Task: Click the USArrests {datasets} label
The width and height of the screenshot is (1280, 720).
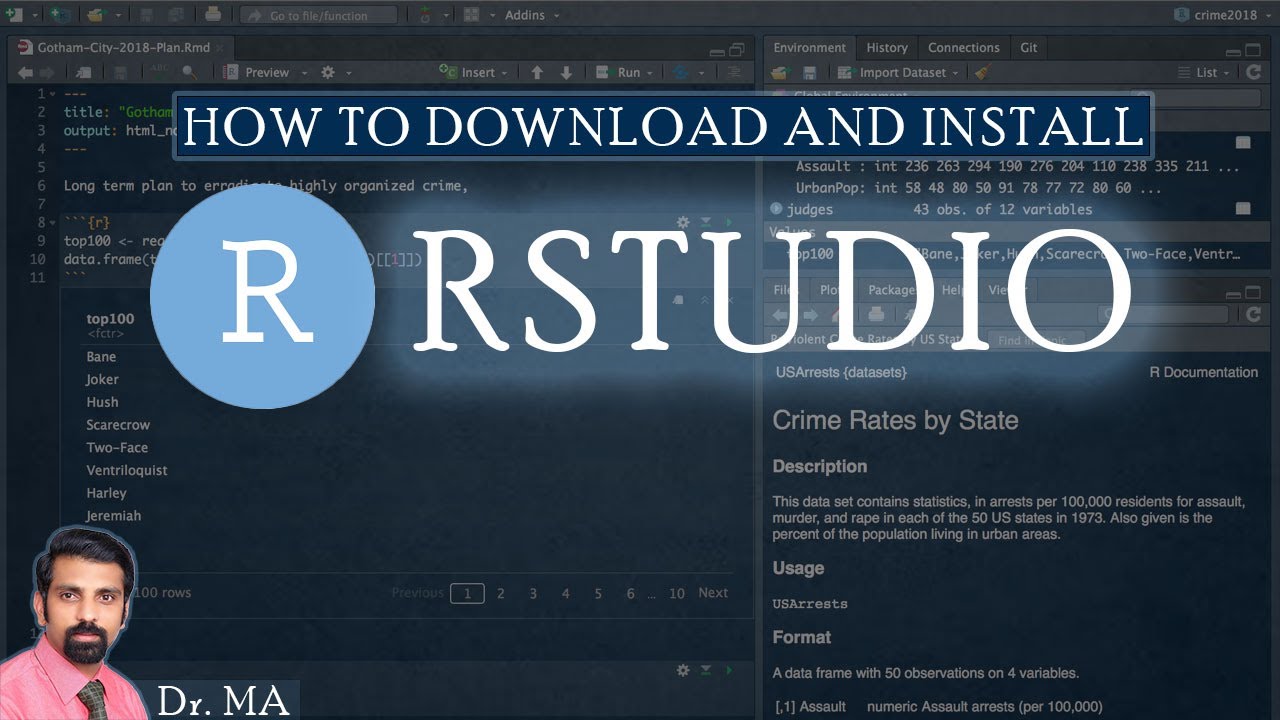Action: (x=841, y=372)
